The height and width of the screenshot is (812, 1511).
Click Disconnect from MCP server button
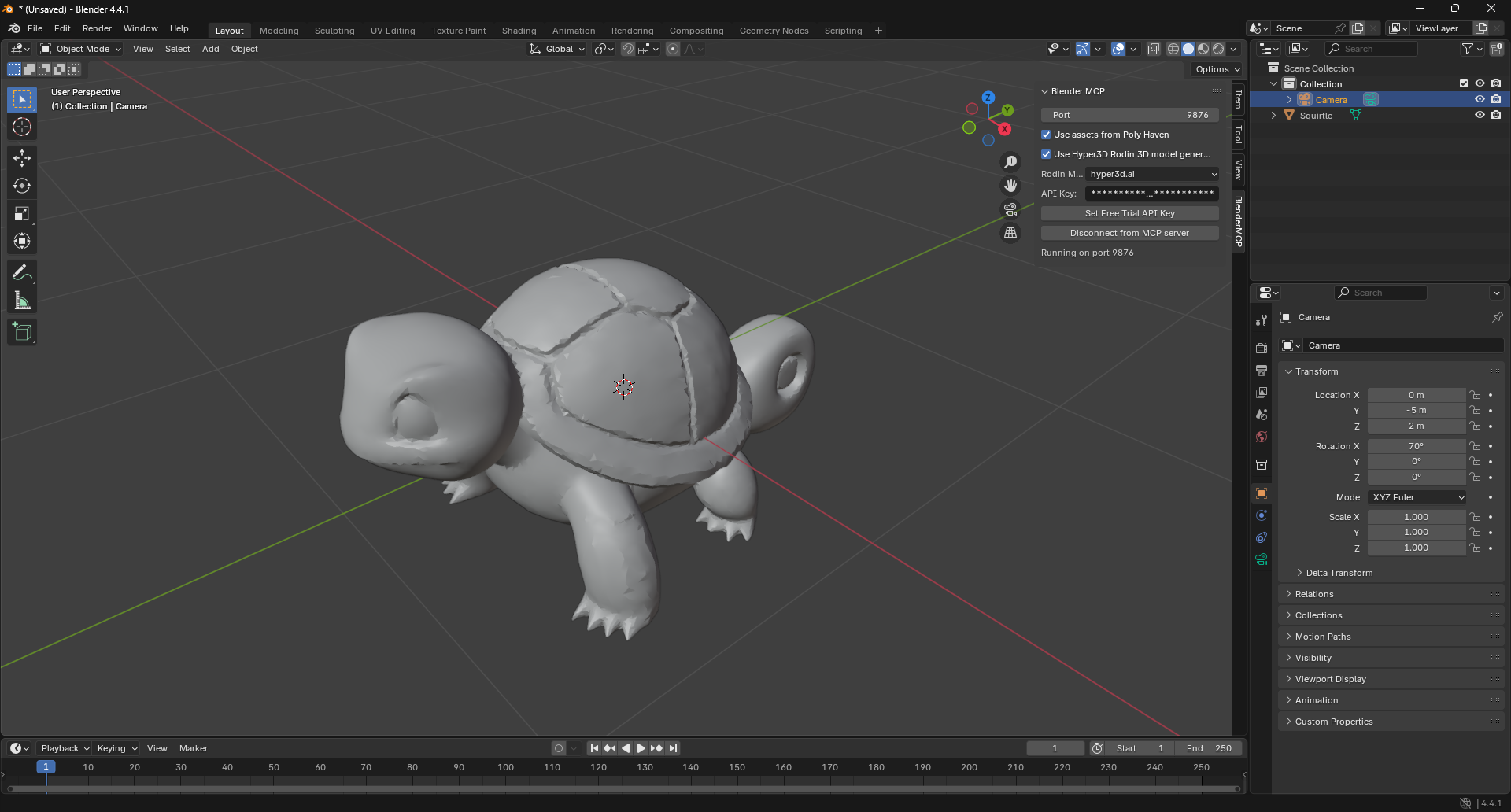point(1129,233)
